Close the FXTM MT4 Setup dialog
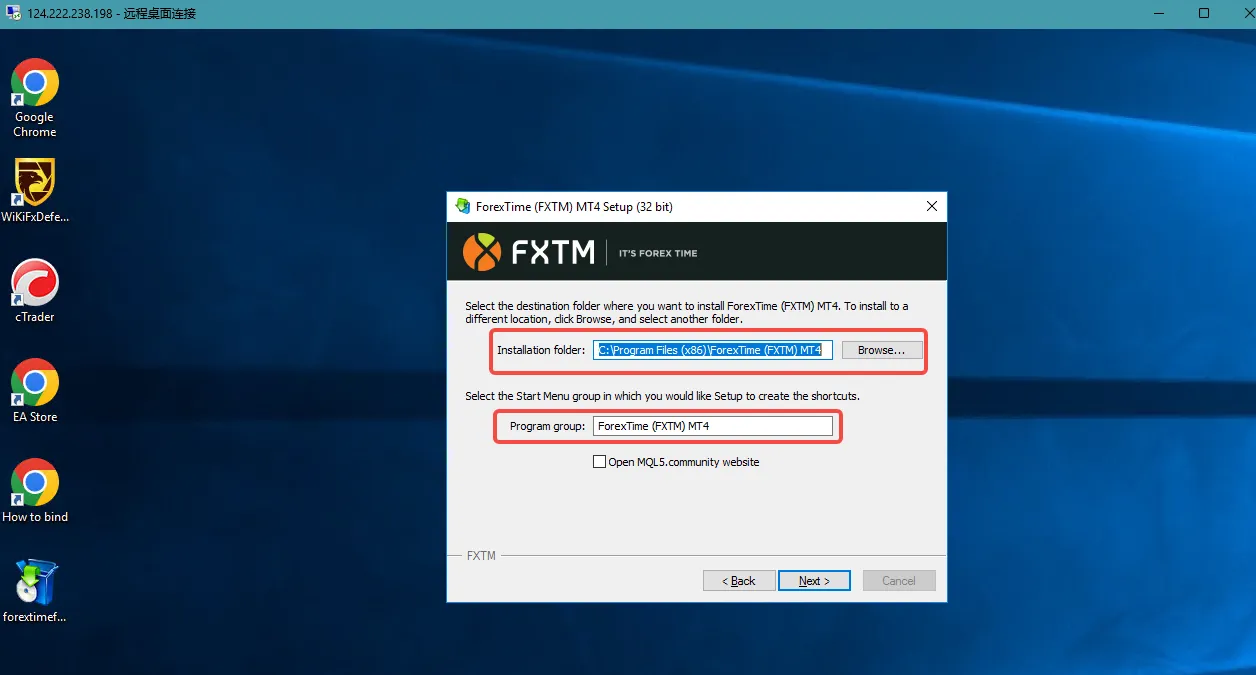Image resolution: width=1256 pixels, height=675 pixels. (x=932, y=206)
